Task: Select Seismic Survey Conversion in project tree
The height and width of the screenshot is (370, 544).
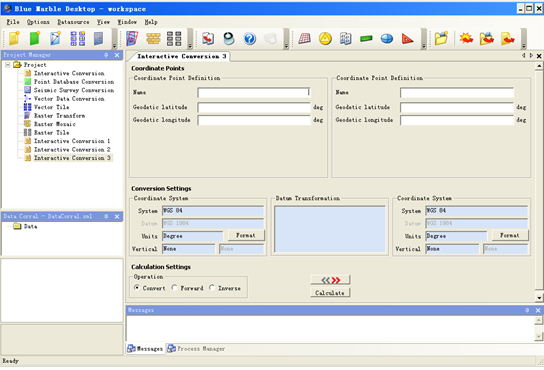Action: pos(69,90)
